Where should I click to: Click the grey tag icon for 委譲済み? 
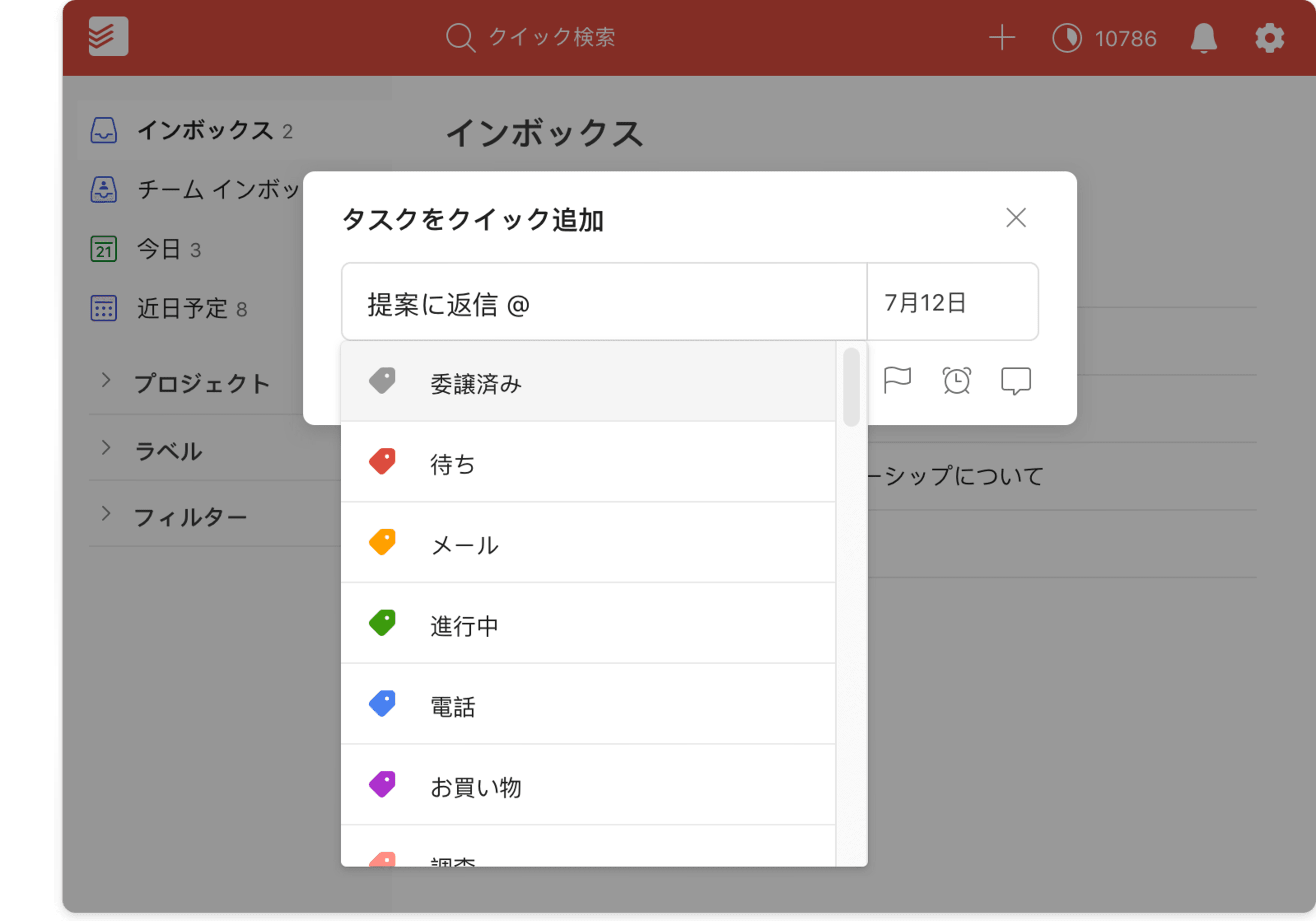[x=382, y=381]
